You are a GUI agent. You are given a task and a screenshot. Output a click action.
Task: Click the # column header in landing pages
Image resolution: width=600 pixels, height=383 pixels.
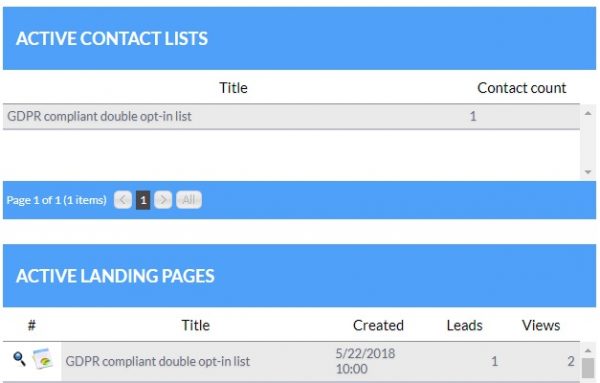(32, 325)
